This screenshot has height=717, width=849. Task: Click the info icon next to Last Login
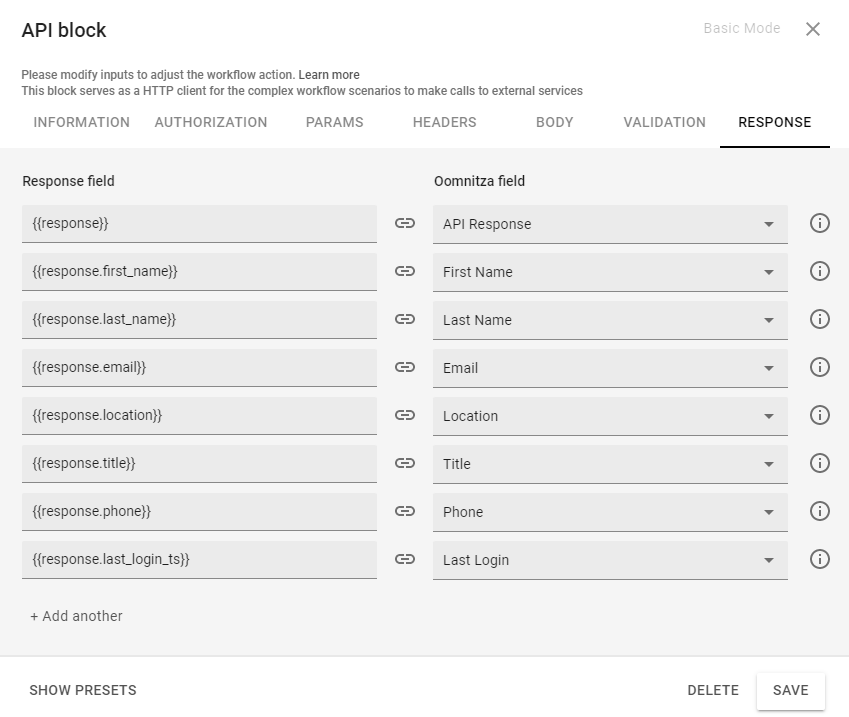[819, 559]
